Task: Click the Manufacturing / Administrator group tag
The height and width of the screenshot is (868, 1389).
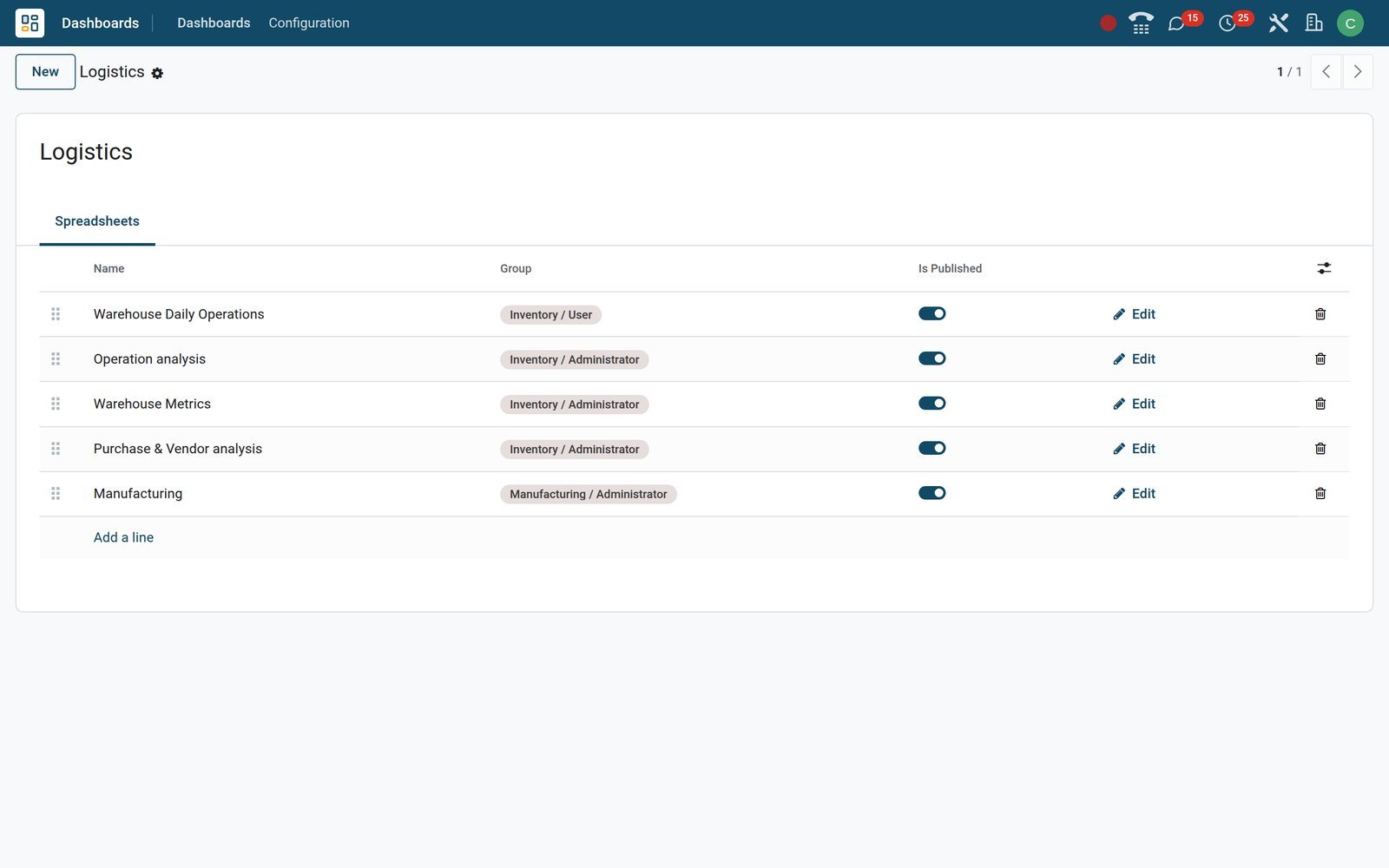Action: coord(589,494)
